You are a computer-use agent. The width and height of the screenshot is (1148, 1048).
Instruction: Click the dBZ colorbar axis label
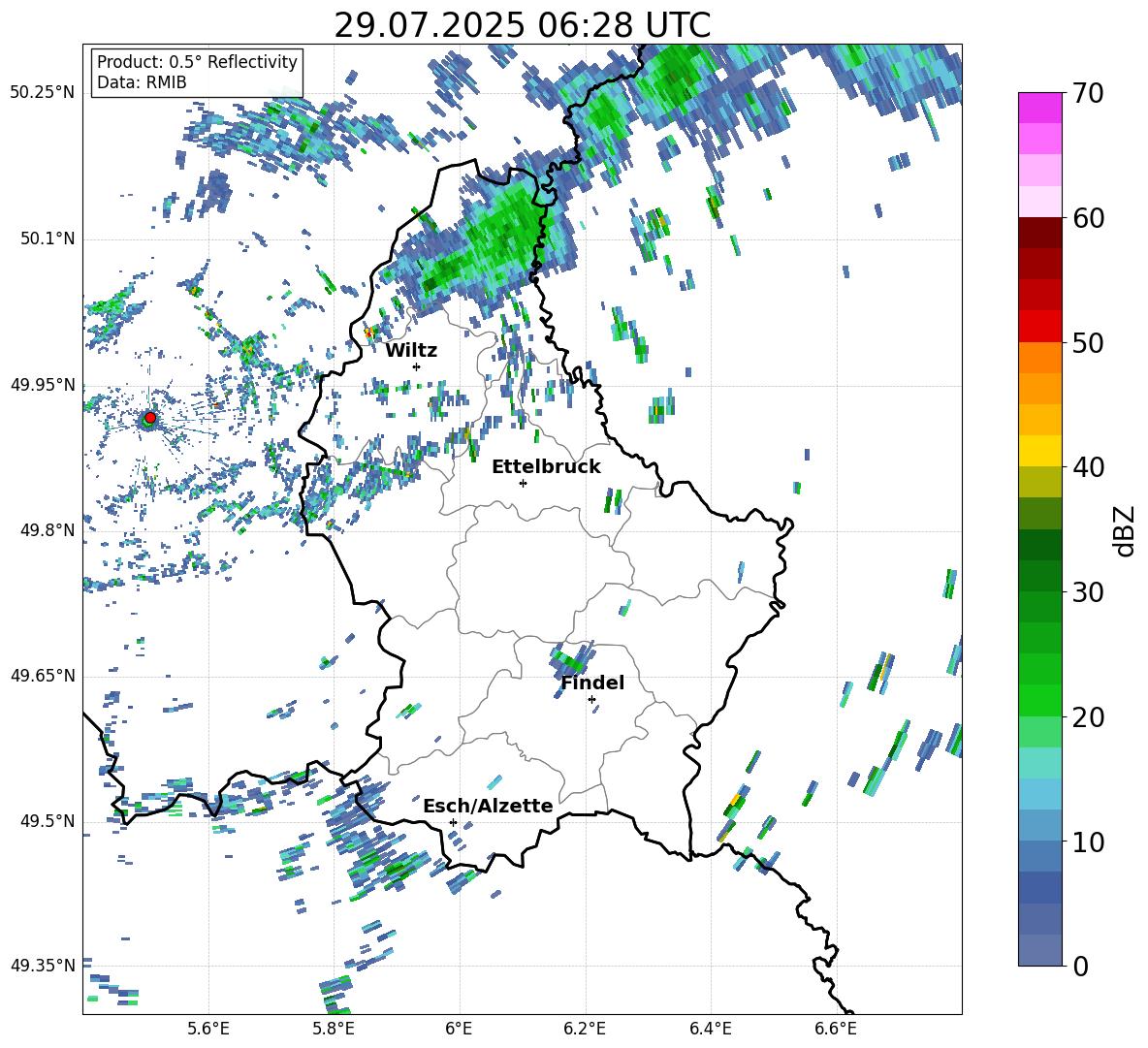pos(1126,530)
